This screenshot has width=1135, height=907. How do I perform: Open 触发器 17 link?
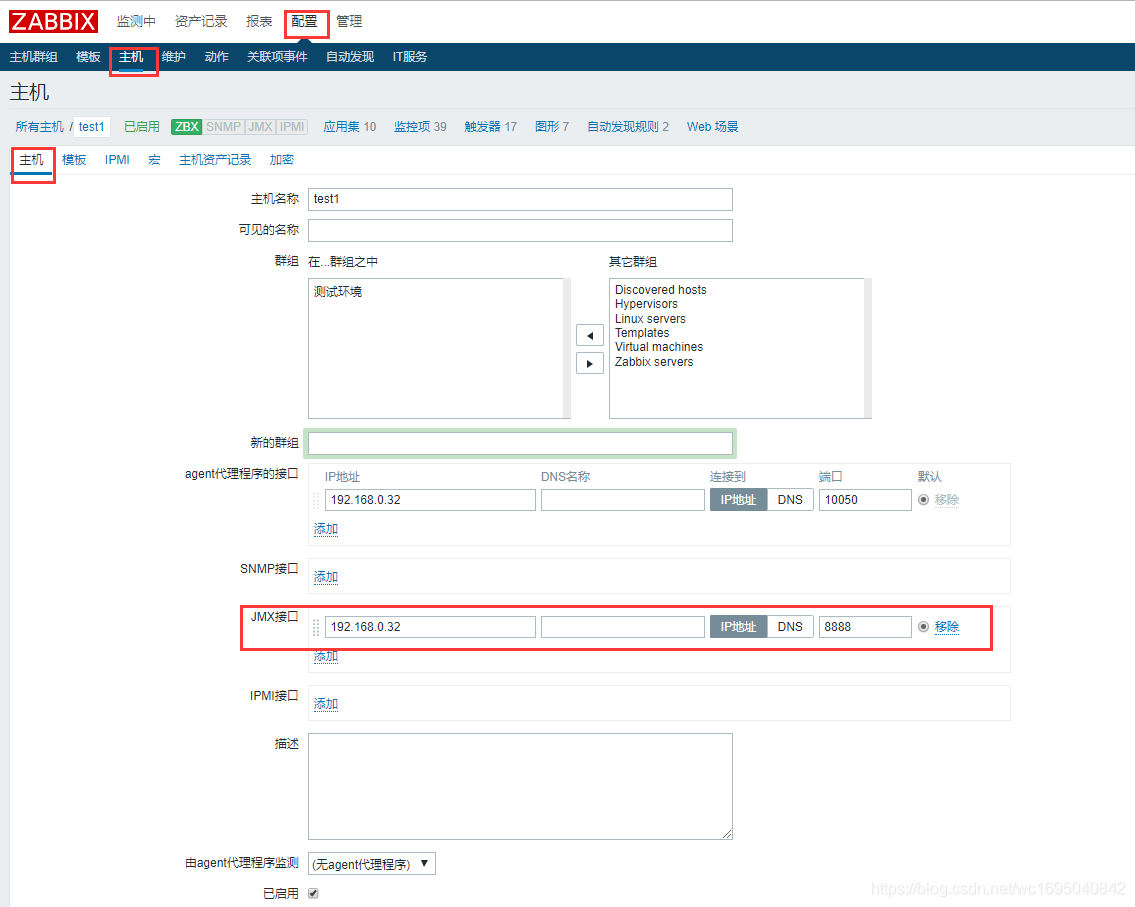pyautogui.click(x=491, y=127)
